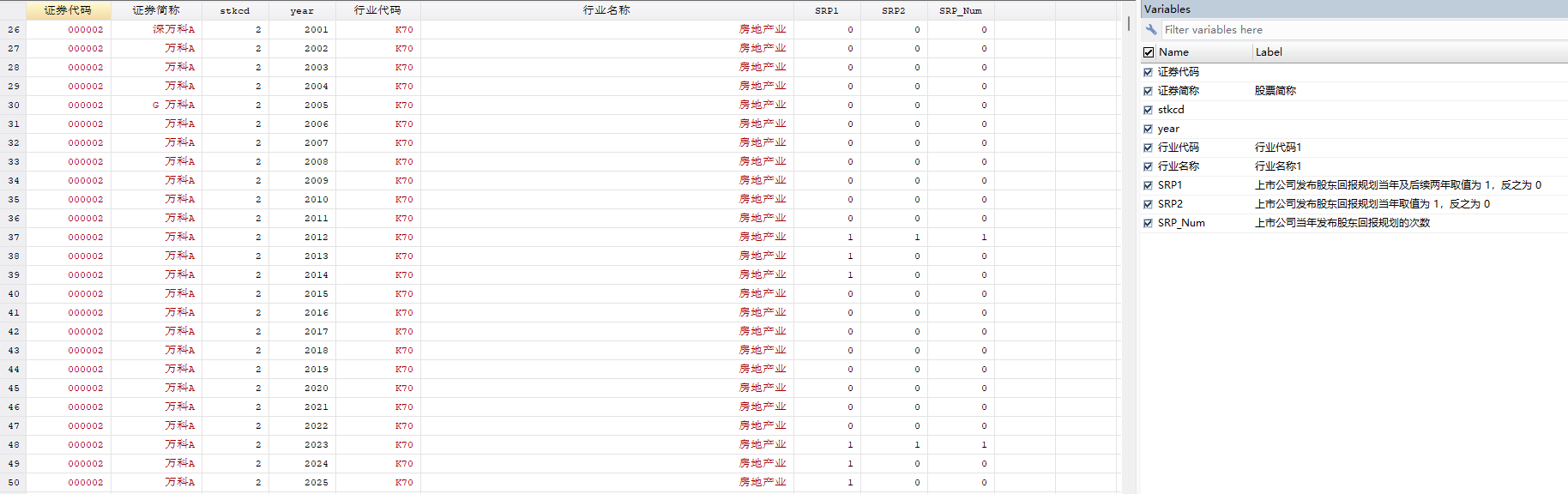Toggle the SRP_Num variable checkbox
Image resolution: width=1568 pixels, height=494 pixels.
pyautogui.click(x=1148, y=223)
